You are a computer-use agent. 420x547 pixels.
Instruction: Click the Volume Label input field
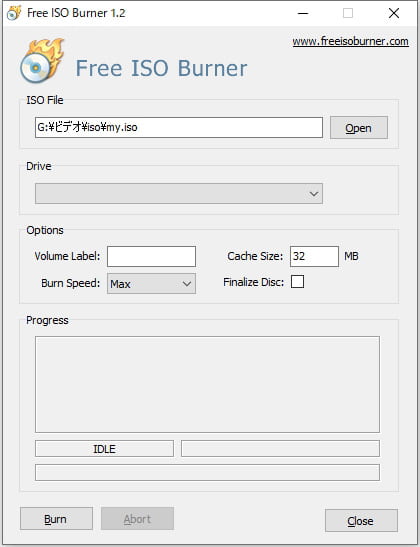tap(151, 256)
